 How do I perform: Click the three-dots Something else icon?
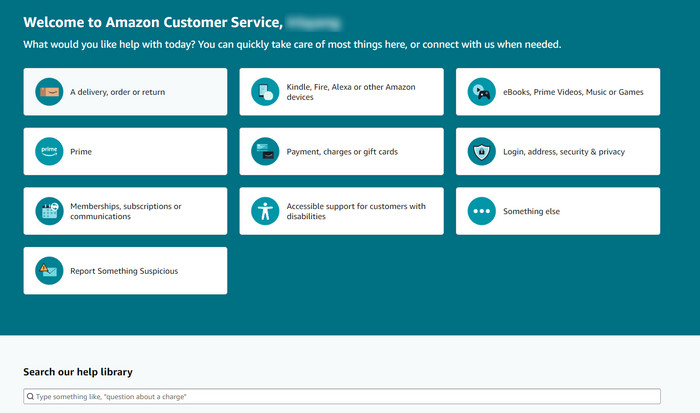coord(481,211)
